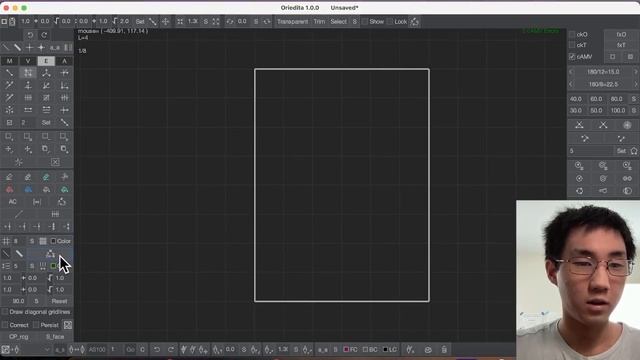Click left arrow beside 180/12=15.0
The height and width of the screenshot is (360, 640).
tap(571, 72)
